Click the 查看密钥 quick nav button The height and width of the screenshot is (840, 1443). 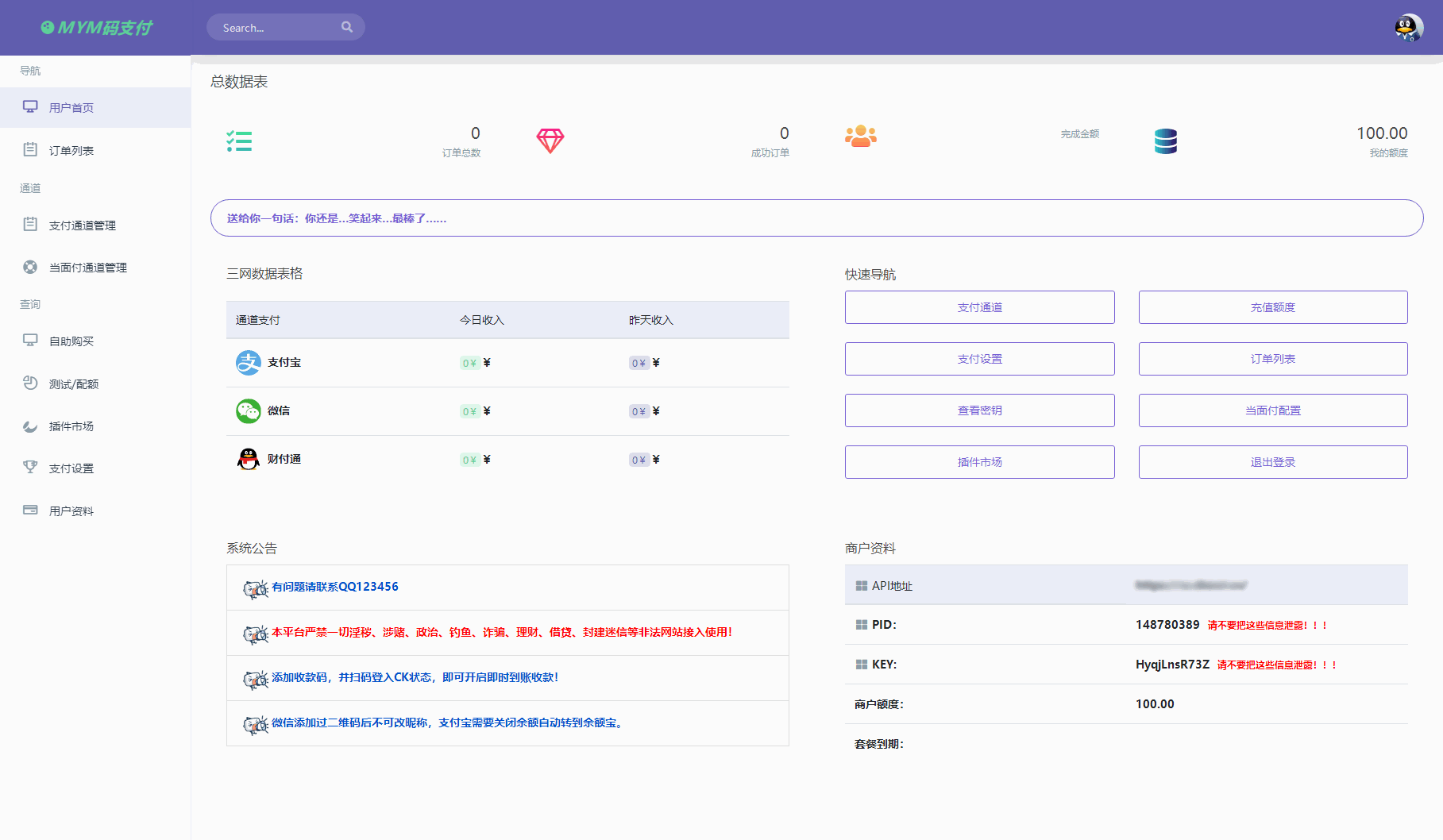pyautogui.click(x=979, y=410)
